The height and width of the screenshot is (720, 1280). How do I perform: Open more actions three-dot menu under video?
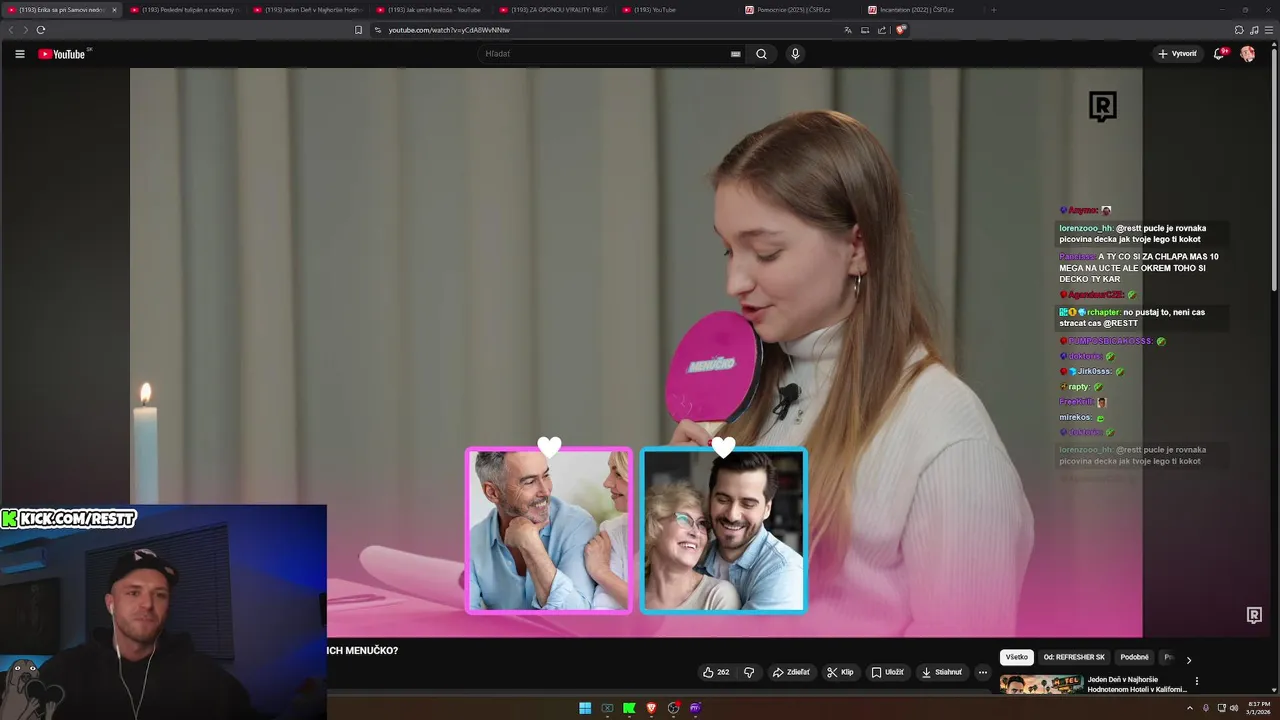[x=982, y=672]
